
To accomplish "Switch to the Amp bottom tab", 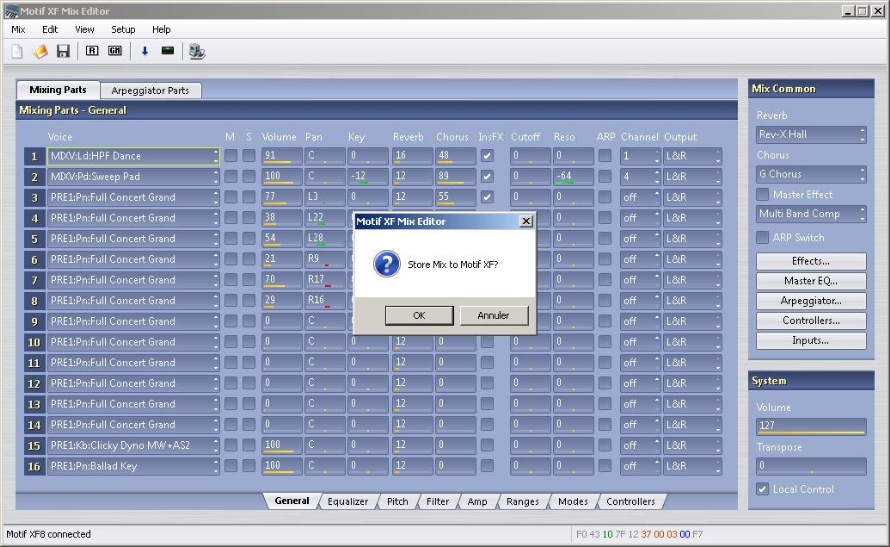I will click(477, 502).
